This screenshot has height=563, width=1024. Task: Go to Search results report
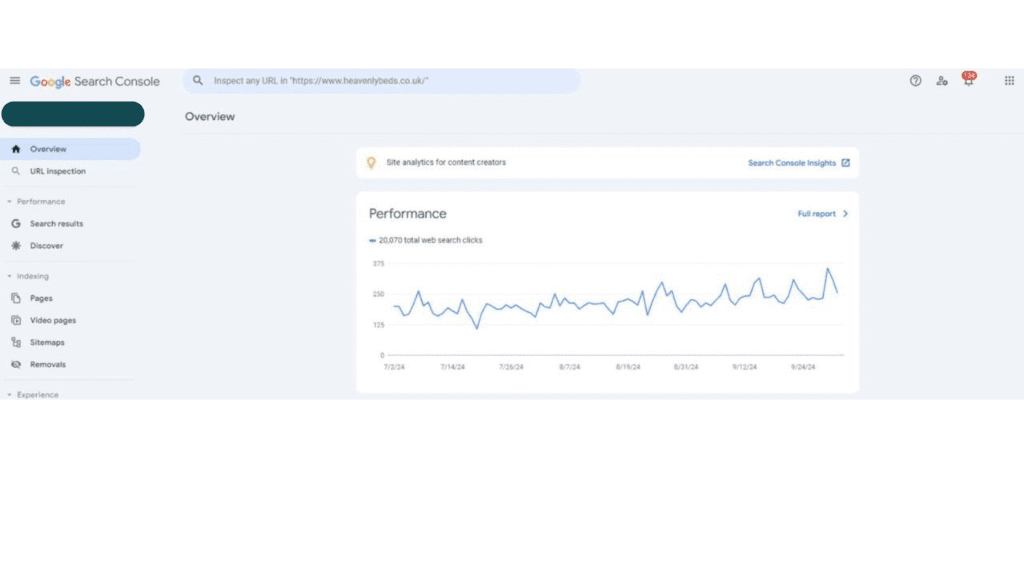coord(56,224)
